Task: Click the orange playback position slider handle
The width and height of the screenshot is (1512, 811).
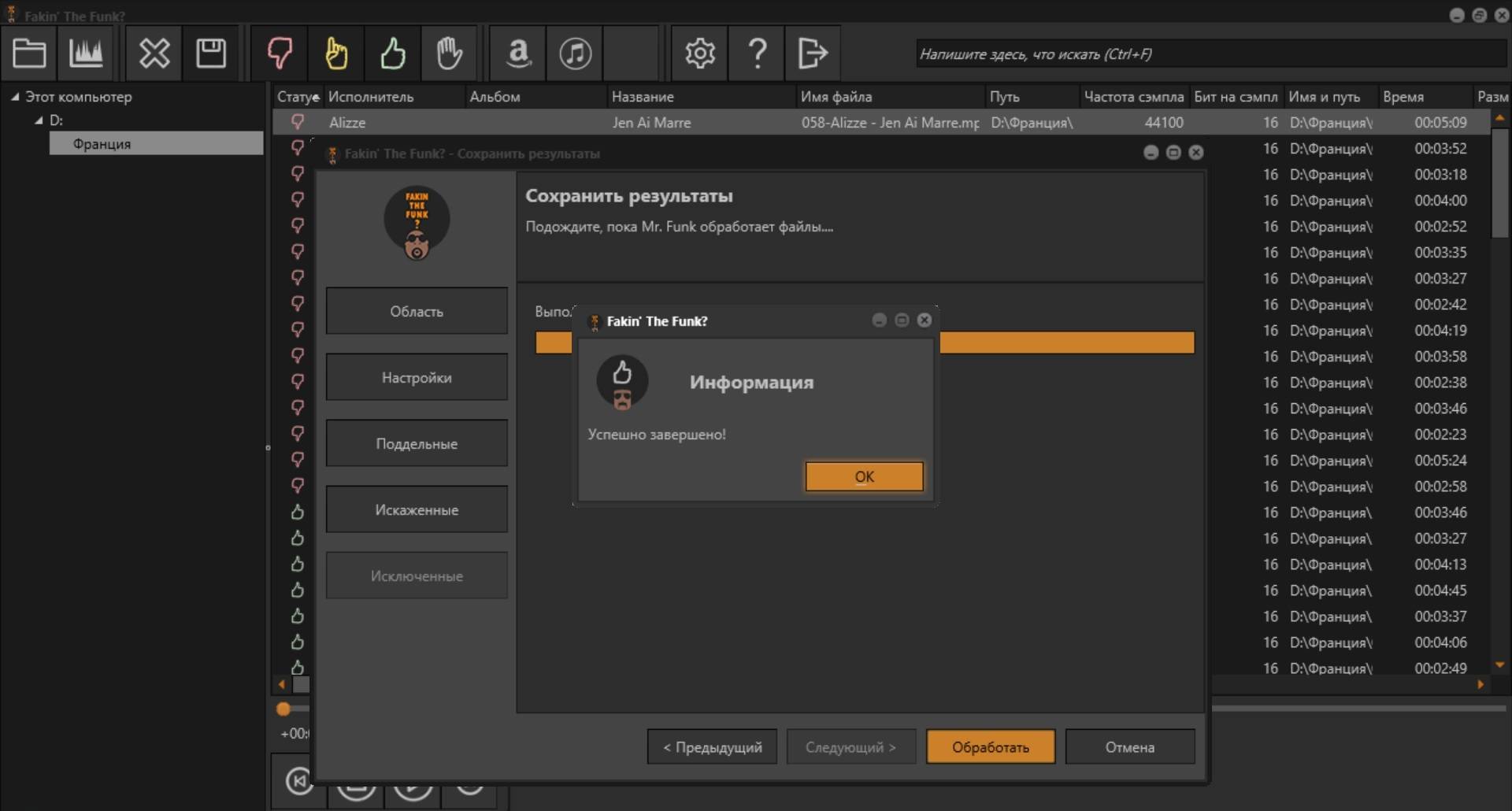Action: 283,709
